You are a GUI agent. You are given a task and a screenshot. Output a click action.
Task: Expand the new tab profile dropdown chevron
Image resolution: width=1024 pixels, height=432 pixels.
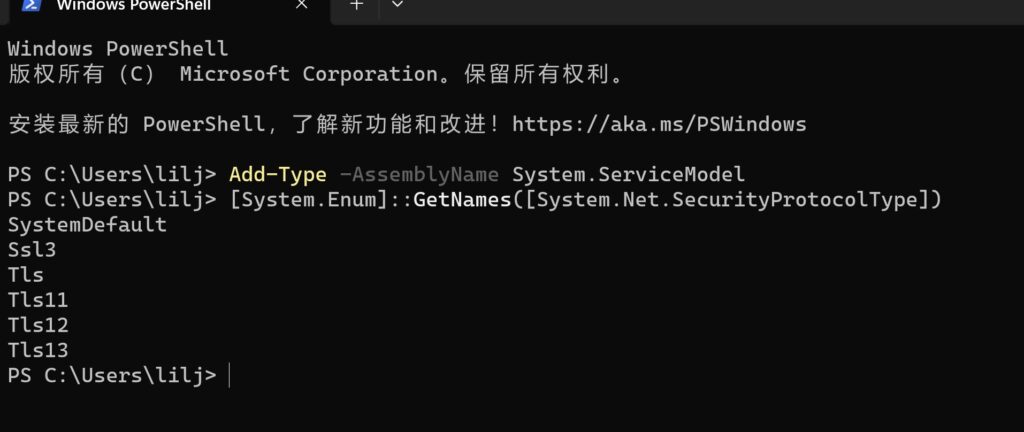point(397,5)
